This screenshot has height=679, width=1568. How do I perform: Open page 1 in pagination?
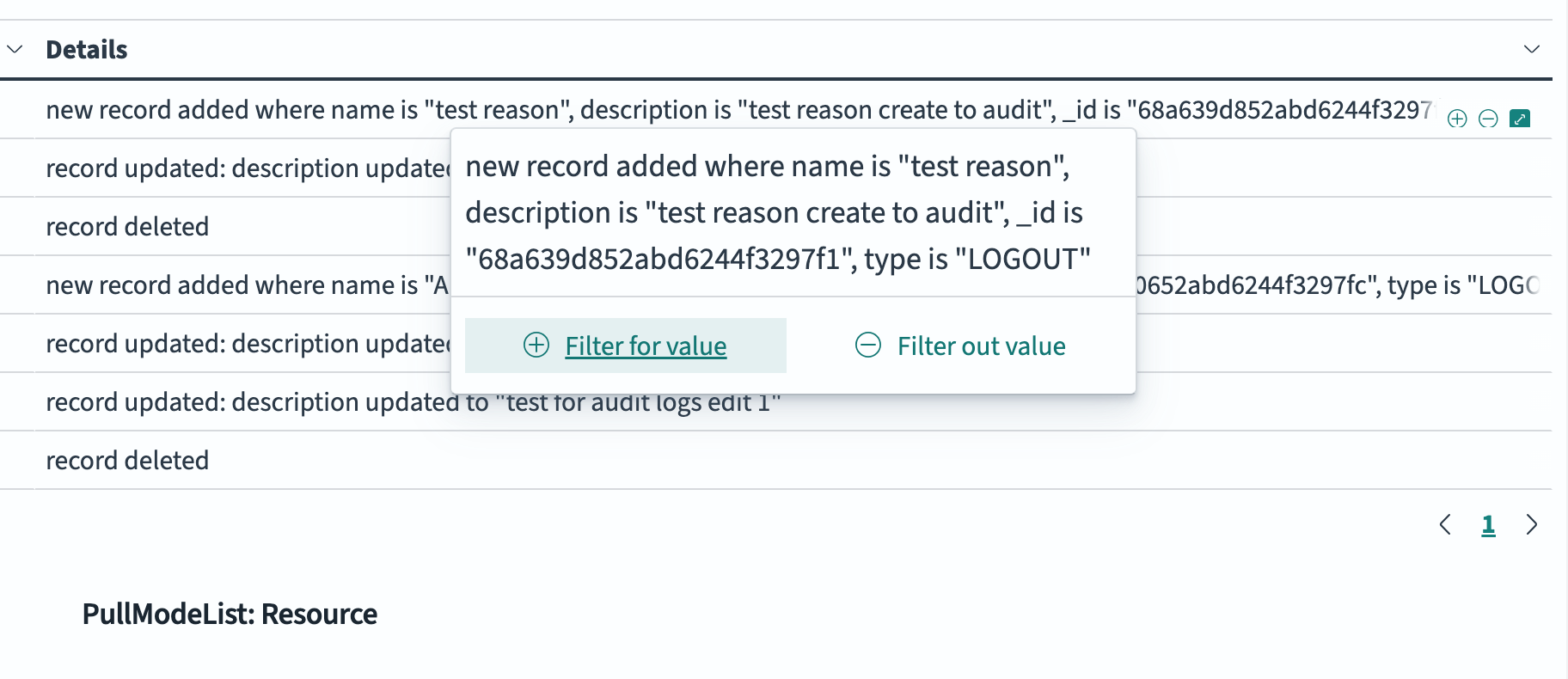point(1488,524)
